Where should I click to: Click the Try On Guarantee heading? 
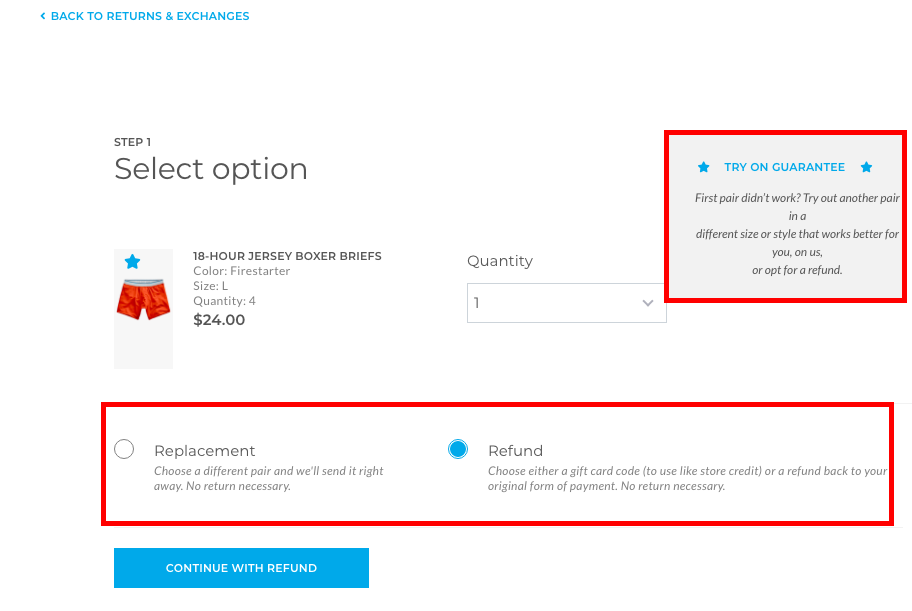[784, 168]
